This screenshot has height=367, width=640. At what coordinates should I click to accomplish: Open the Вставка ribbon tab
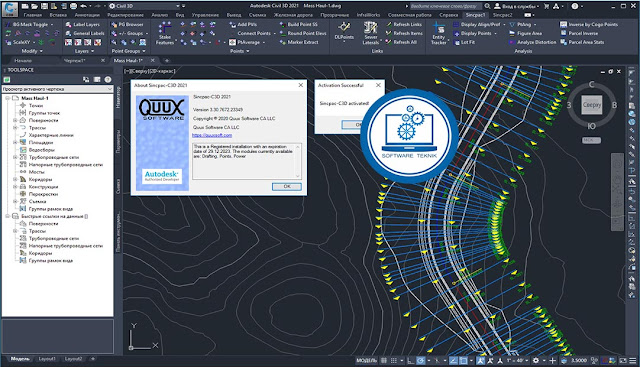pyautogui.click(x=58, y=15)
